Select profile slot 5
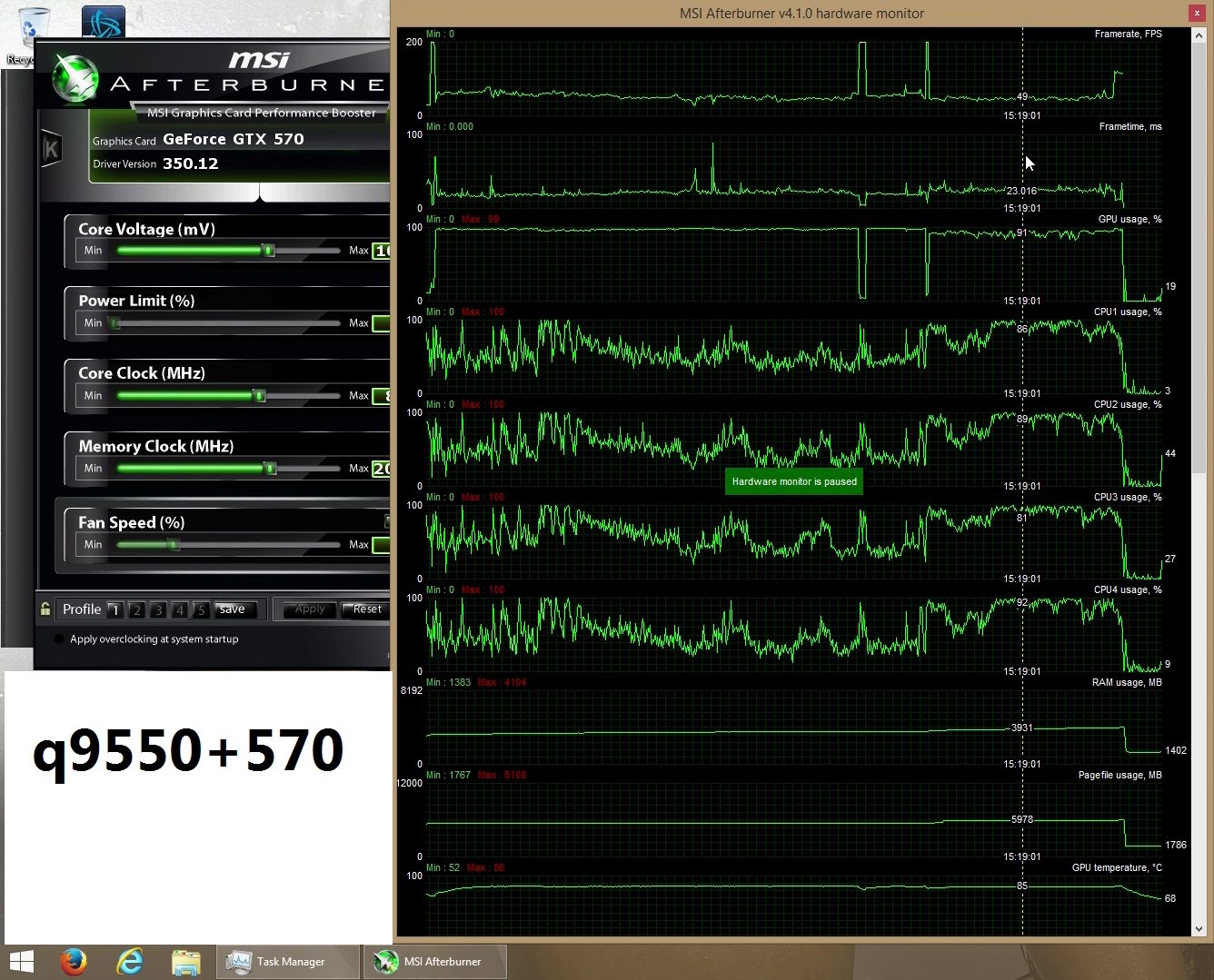The image size is (1214, 980). pos(202,610)
